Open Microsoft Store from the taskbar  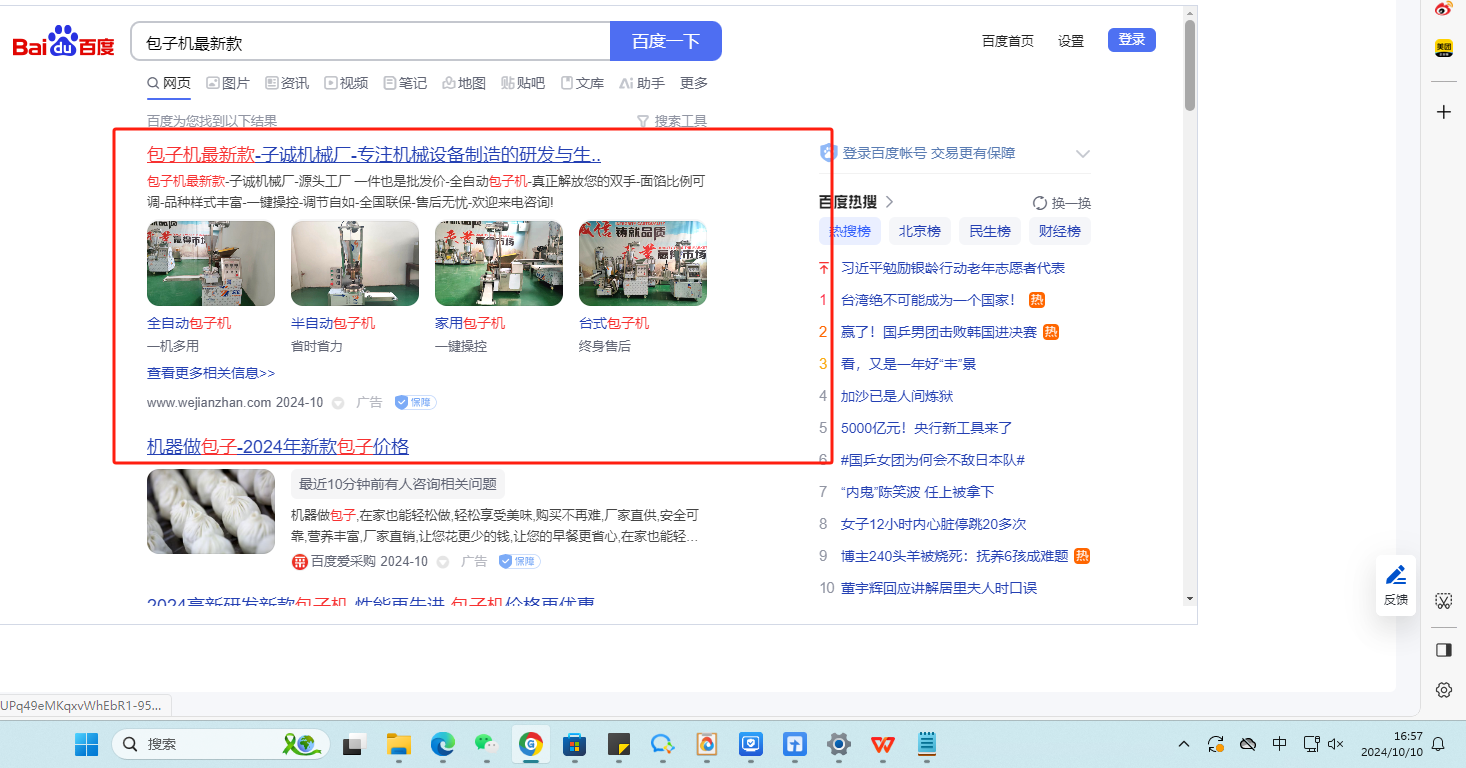[574, 744]
